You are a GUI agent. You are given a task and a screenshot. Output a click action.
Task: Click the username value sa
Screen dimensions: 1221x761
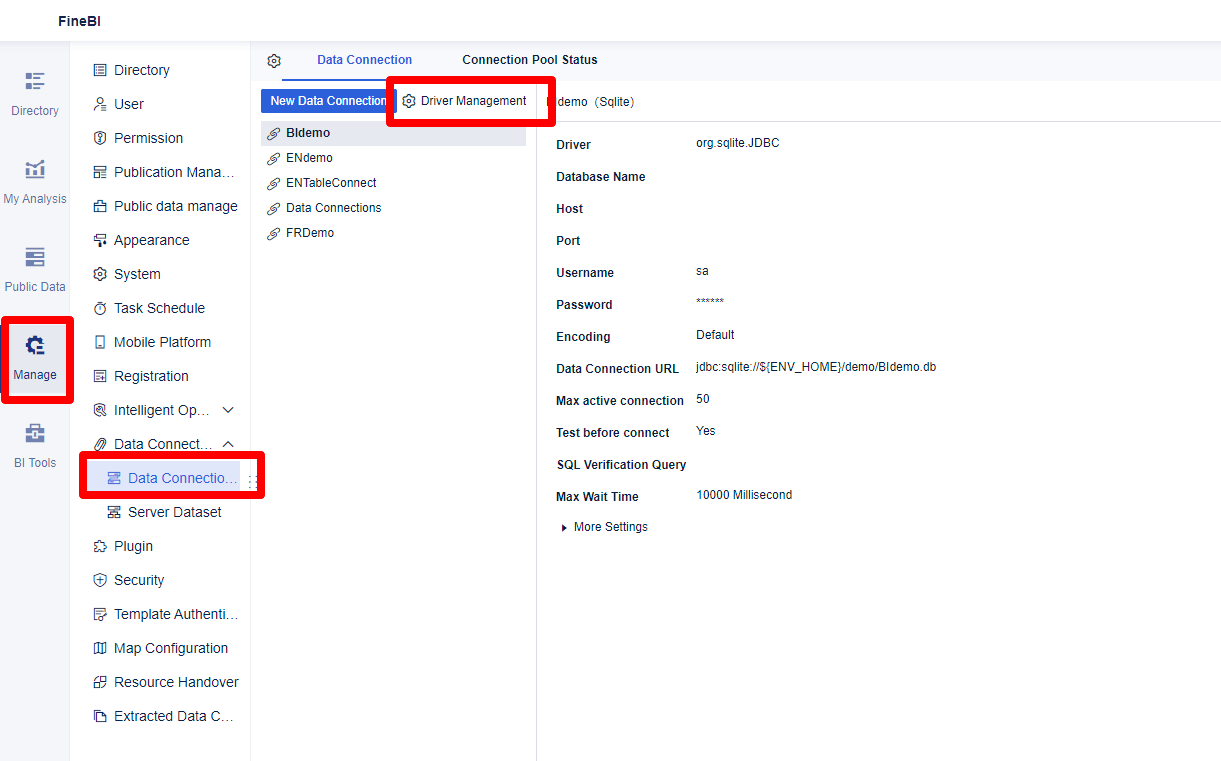pos(703,271)
